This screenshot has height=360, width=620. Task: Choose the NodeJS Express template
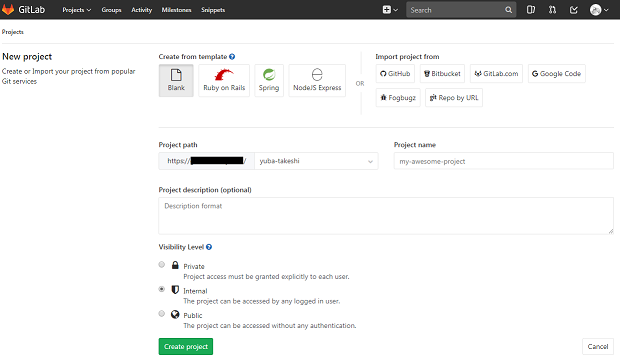(317, 80)
